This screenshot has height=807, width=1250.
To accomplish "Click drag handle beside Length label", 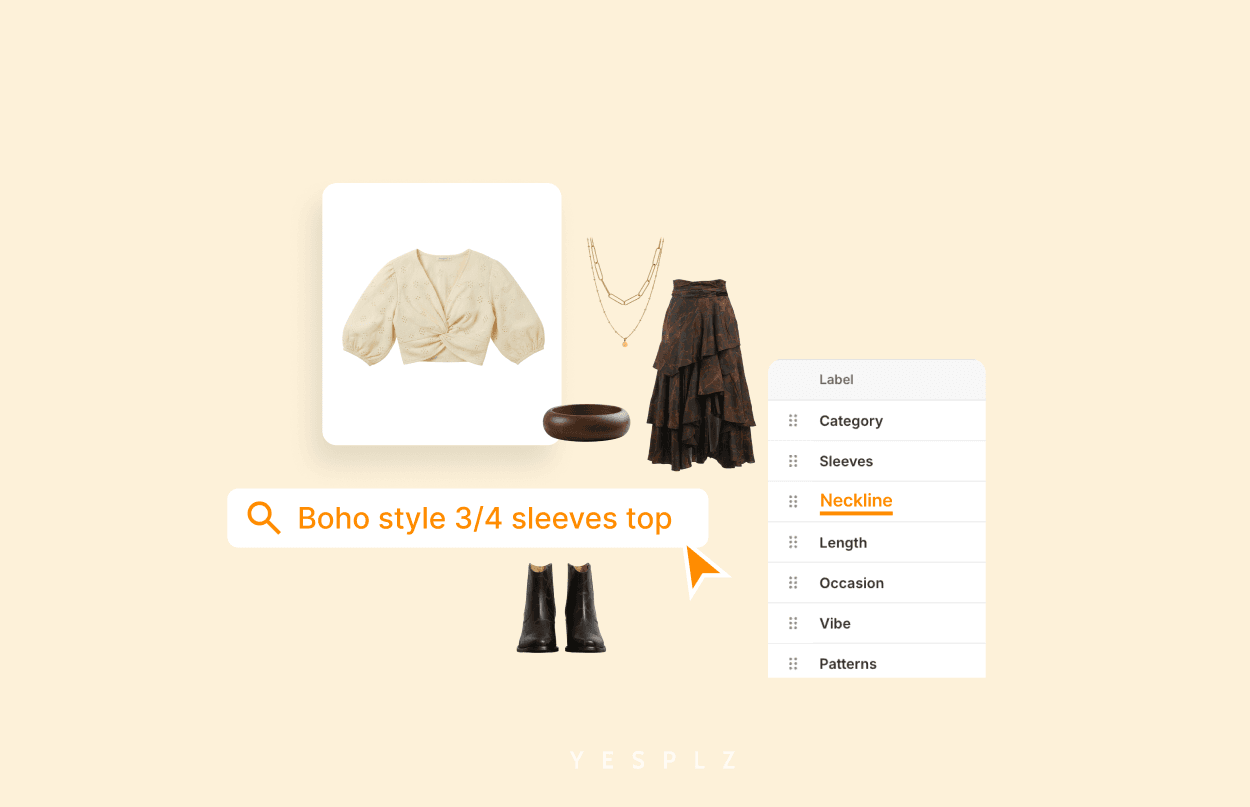I will [793, 542].
